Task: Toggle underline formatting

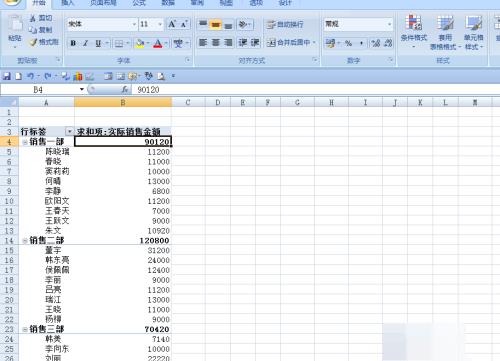Action: pyautogui.click(x=98, y=43)
